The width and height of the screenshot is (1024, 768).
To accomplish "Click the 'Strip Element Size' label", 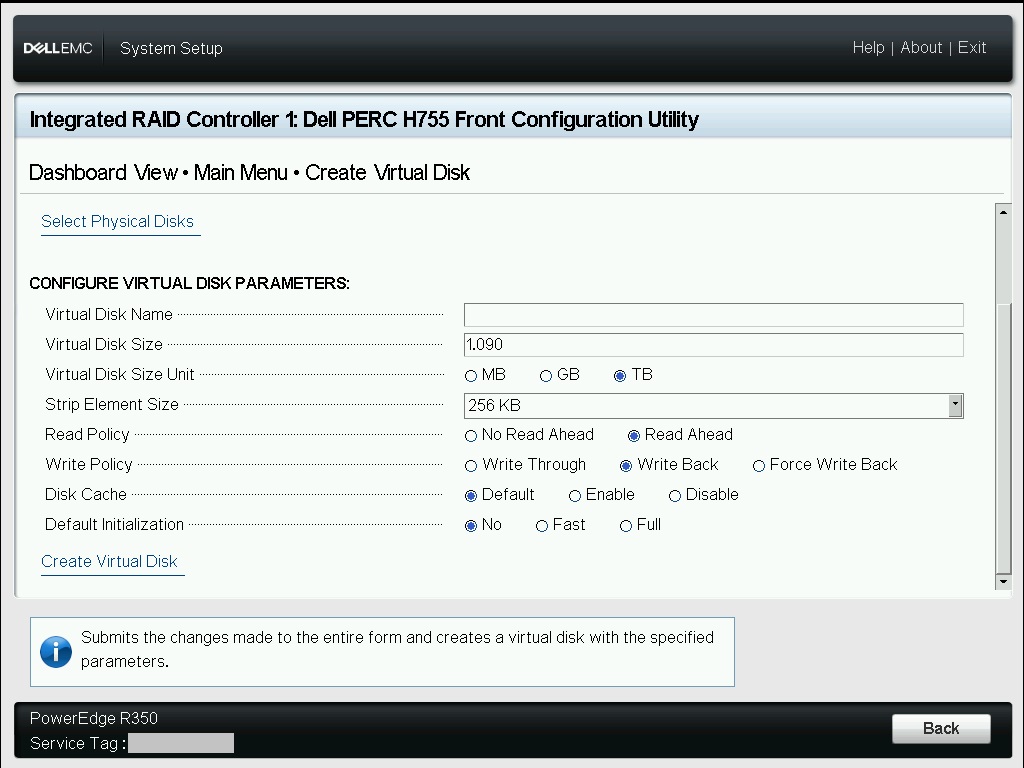I will click(112, 405).
